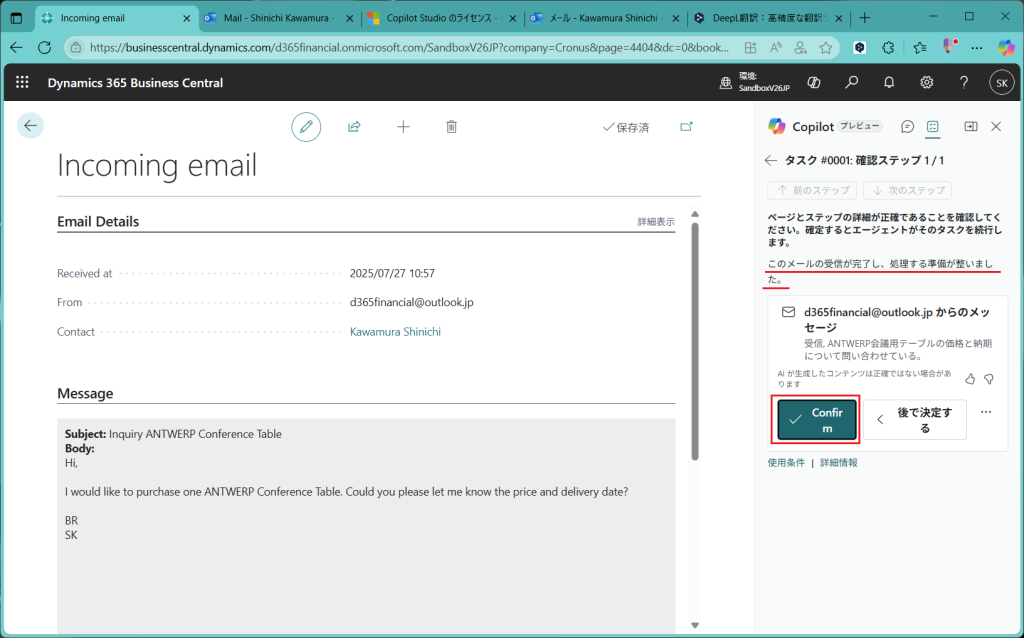Switch to Mail - Shinichi Kawamura tab
Viewport: 1024px width, 638px height.
(x=280, y=18)
